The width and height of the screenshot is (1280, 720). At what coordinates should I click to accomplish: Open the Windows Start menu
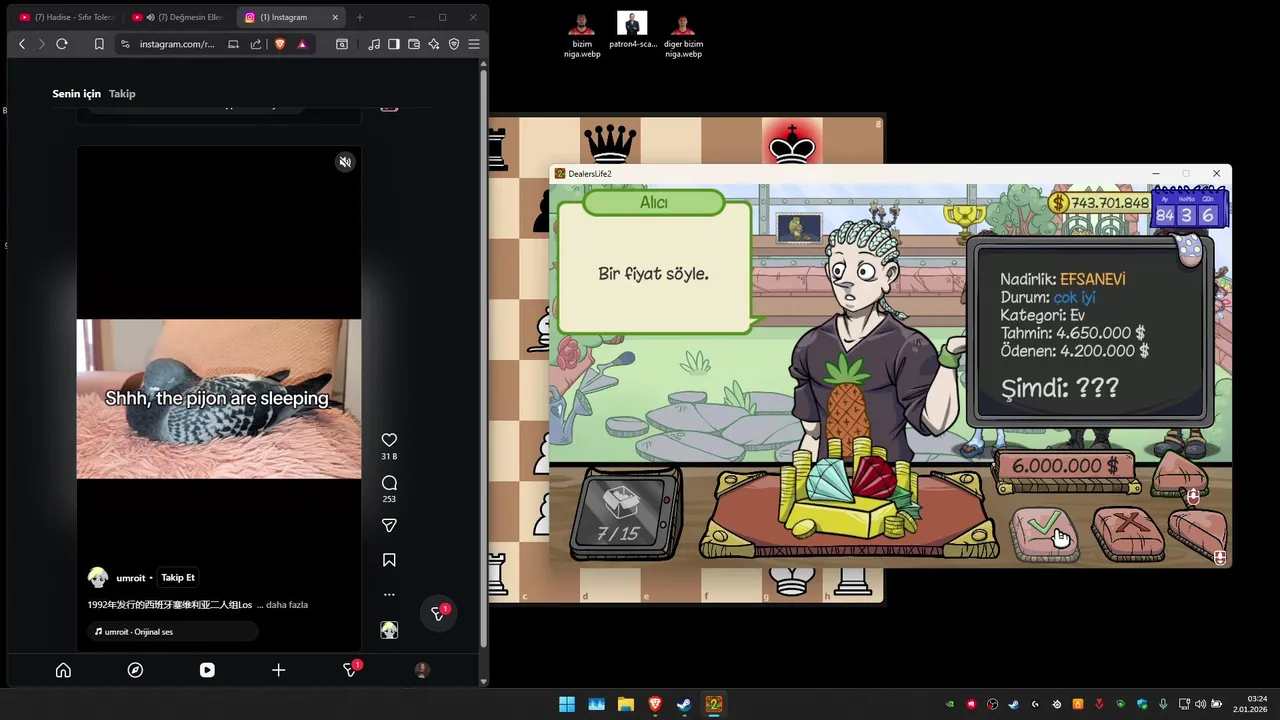click(x=567, y=704)
